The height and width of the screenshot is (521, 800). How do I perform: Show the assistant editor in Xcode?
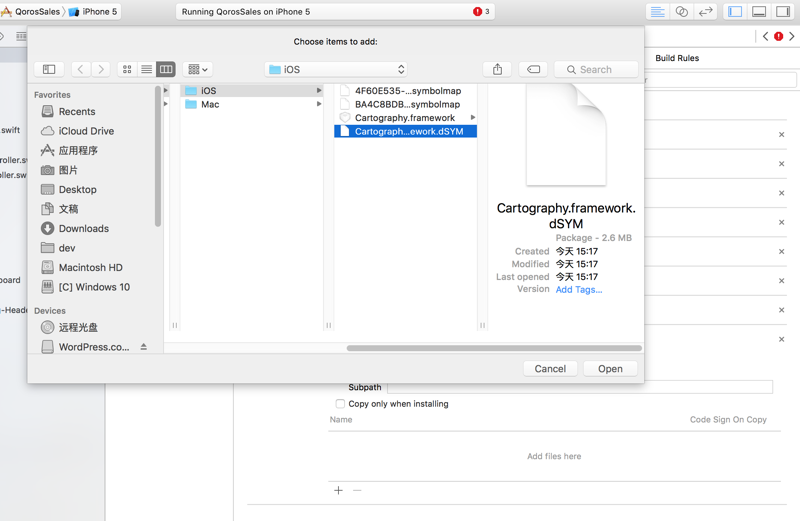682,12
